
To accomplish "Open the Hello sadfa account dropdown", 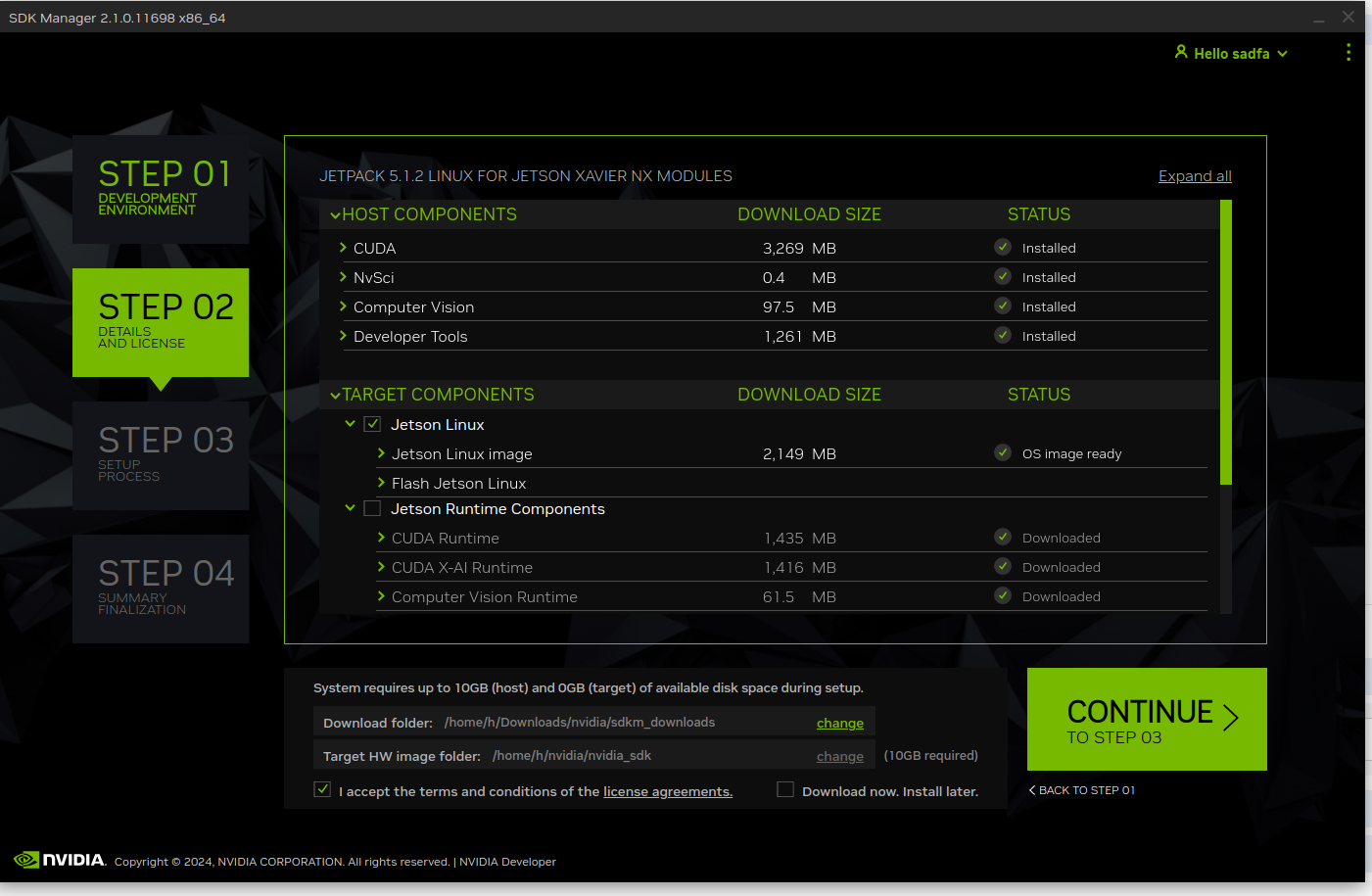I will [1231, 53].
